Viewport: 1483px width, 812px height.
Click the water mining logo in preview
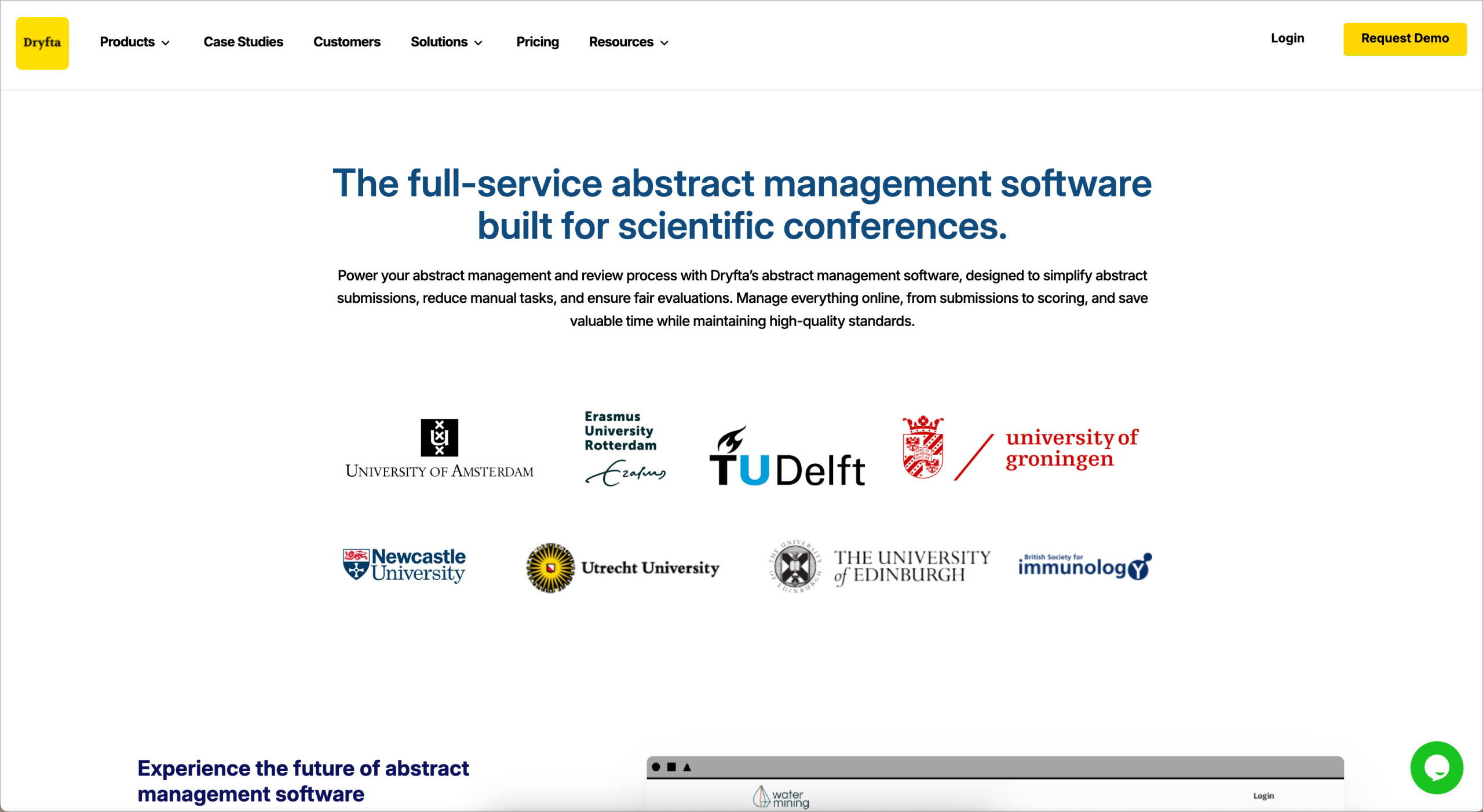tap(780, 798)
